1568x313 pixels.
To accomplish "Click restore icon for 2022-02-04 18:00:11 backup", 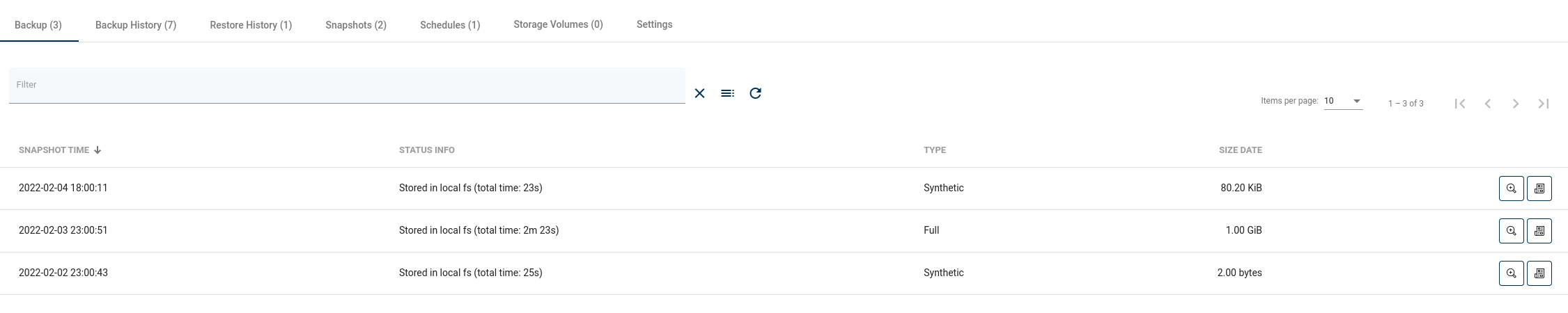I will click(x=1539, y=188).
